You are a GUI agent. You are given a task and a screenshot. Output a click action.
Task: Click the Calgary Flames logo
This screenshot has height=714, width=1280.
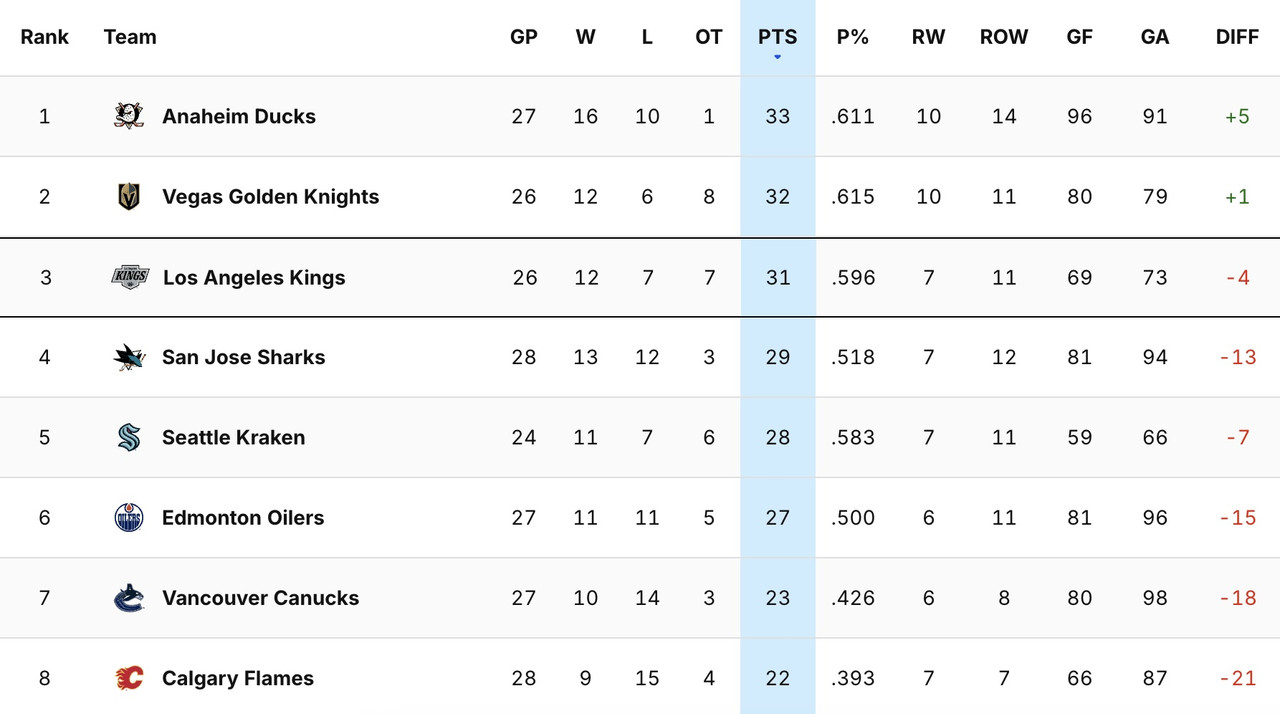point(128,677)
